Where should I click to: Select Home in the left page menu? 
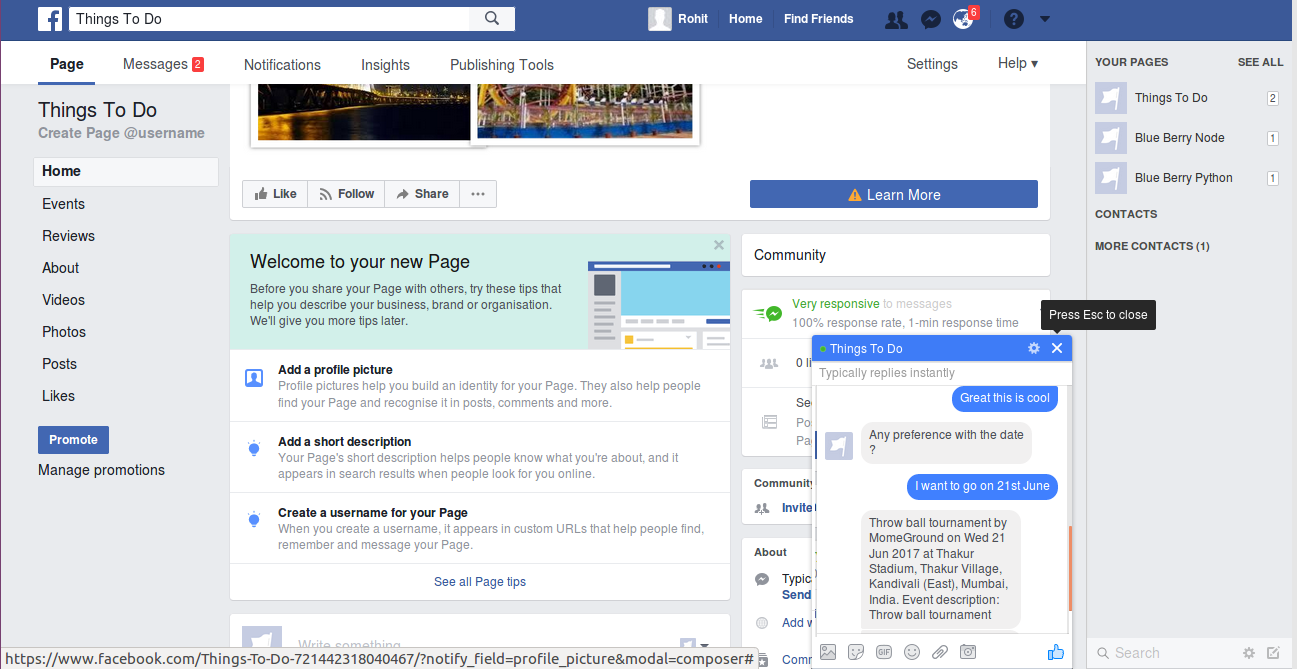[x=126, y=171]
